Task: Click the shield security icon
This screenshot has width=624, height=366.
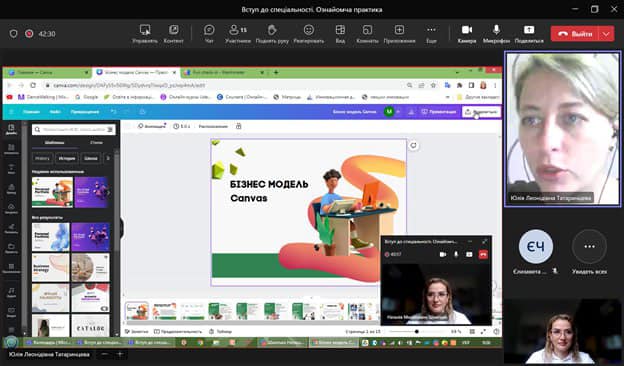Action: [x=13, y=34]
